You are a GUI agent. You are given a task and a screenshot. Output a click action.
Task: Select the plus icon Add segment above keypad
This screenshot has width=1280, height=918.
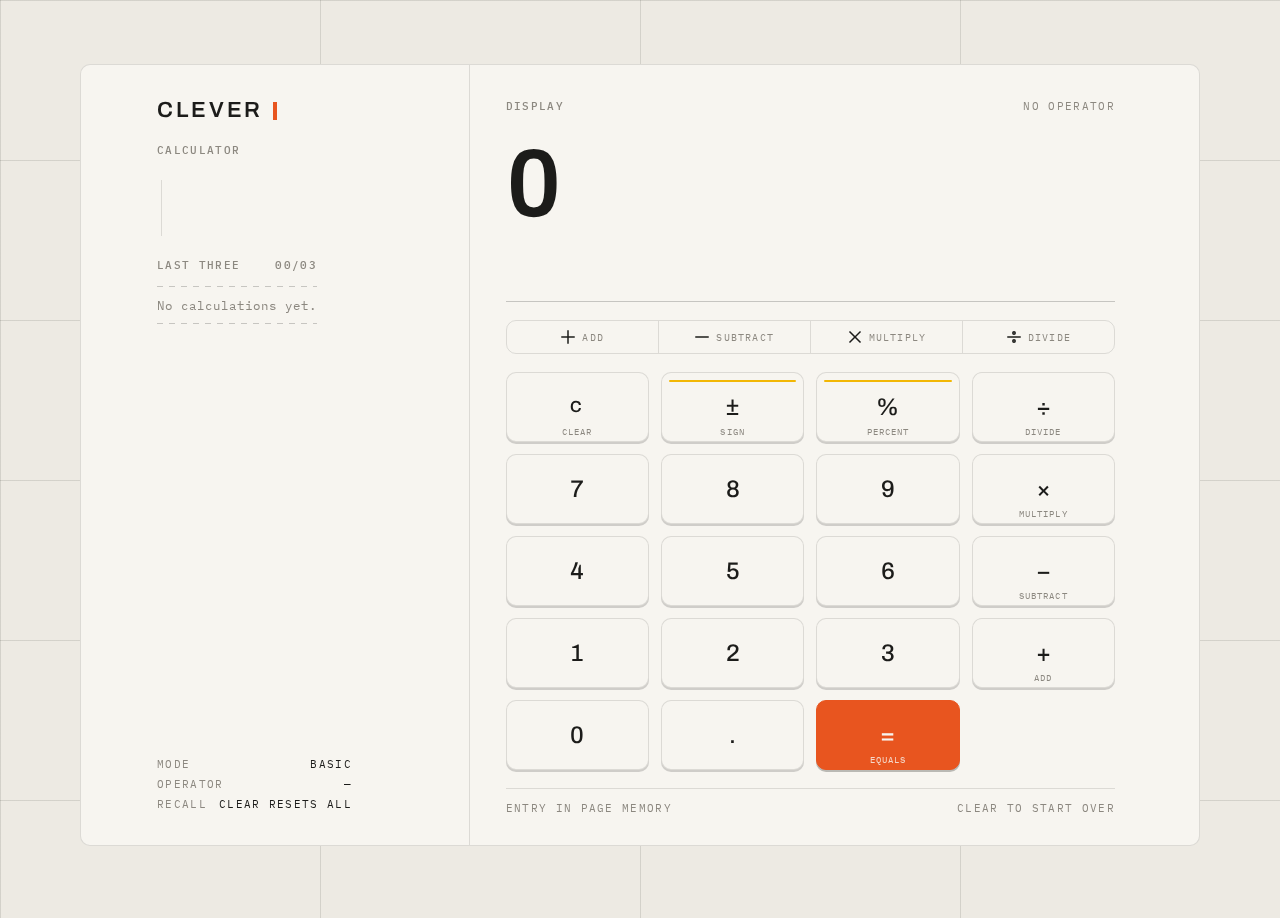click(582, 337)
